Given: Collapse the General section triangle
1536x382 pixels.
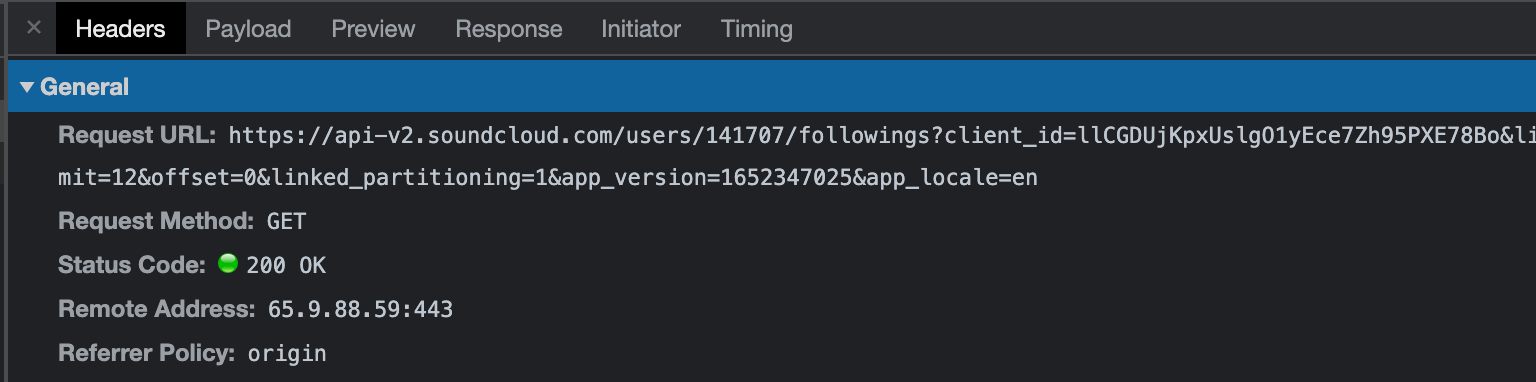Looking at the screenshot, I should click(27, 88).
